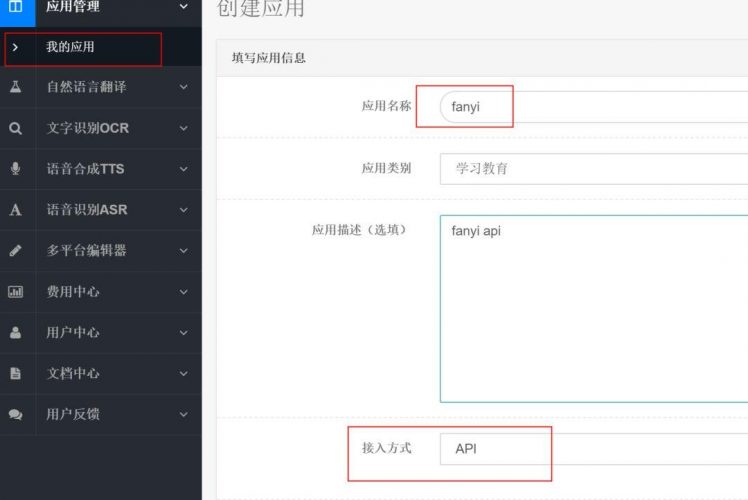The image size is (748, 500).
Task: Select 我的应用 in the sidebar
Action: (x=70, y=47)
